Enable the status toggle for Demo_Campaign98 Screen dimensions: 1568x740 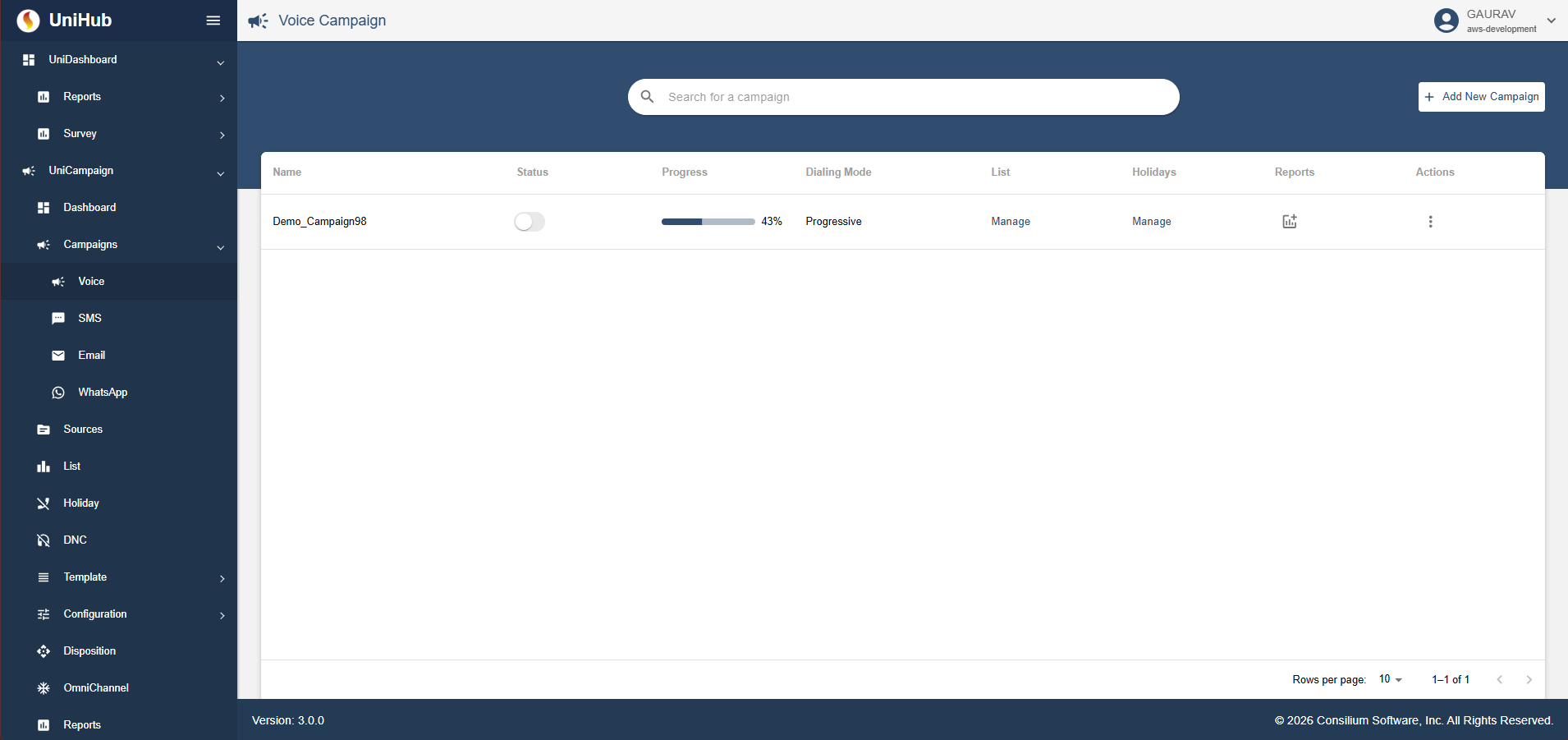pyautogui.click(x=530, y=221)
